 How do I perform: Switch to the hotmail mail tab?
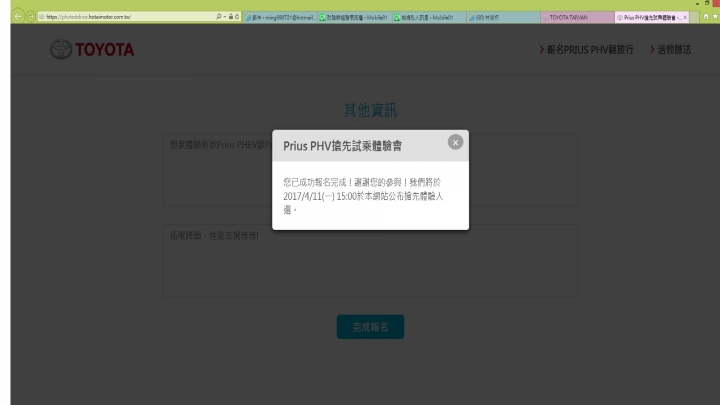point(280,17)
